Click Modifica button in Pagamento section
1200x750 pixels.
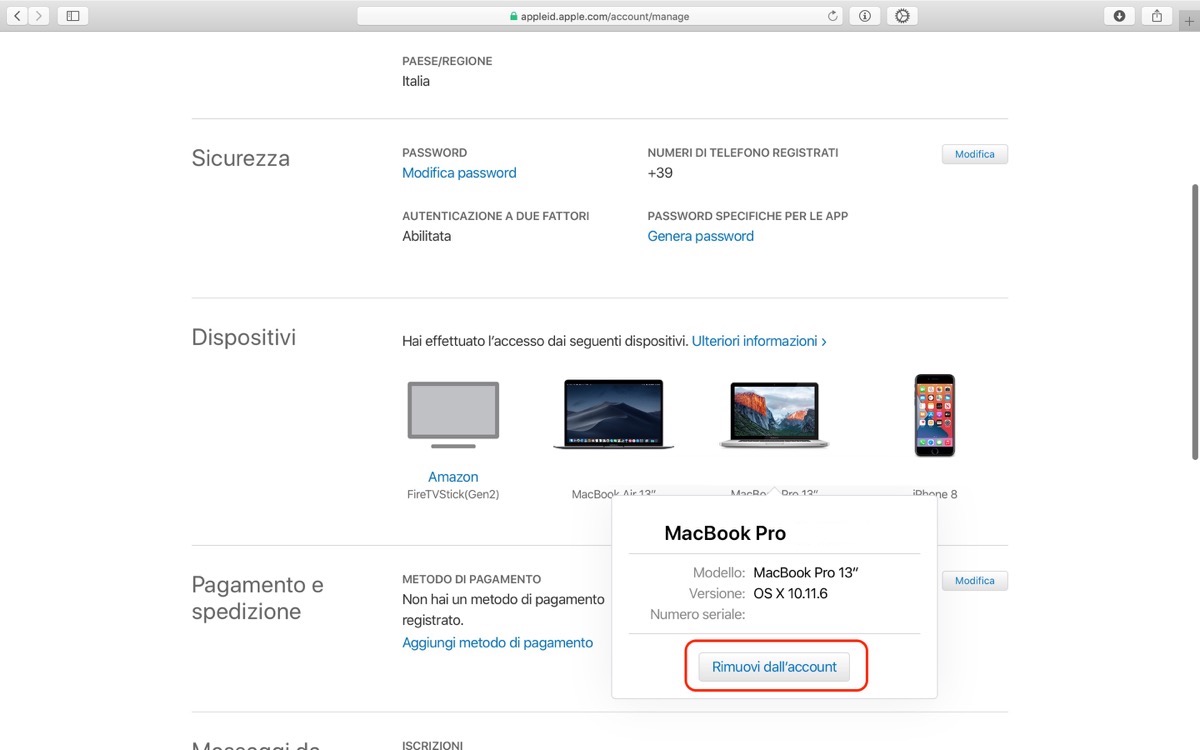[975, 581]
